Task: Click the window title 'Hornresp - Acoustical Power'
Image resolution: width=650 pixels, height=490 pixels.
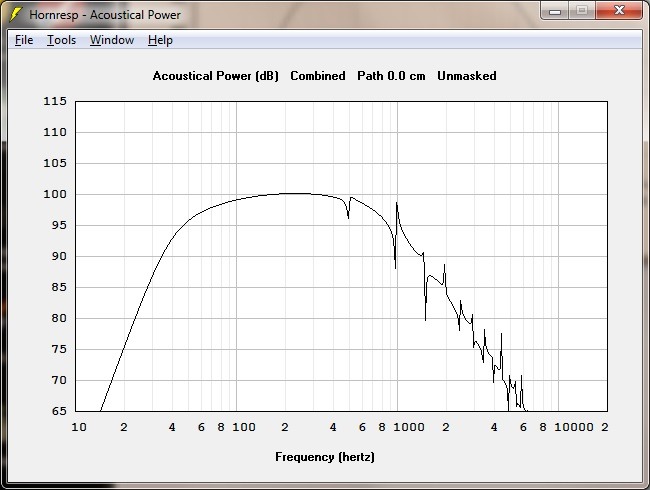Action: (105, 15)
